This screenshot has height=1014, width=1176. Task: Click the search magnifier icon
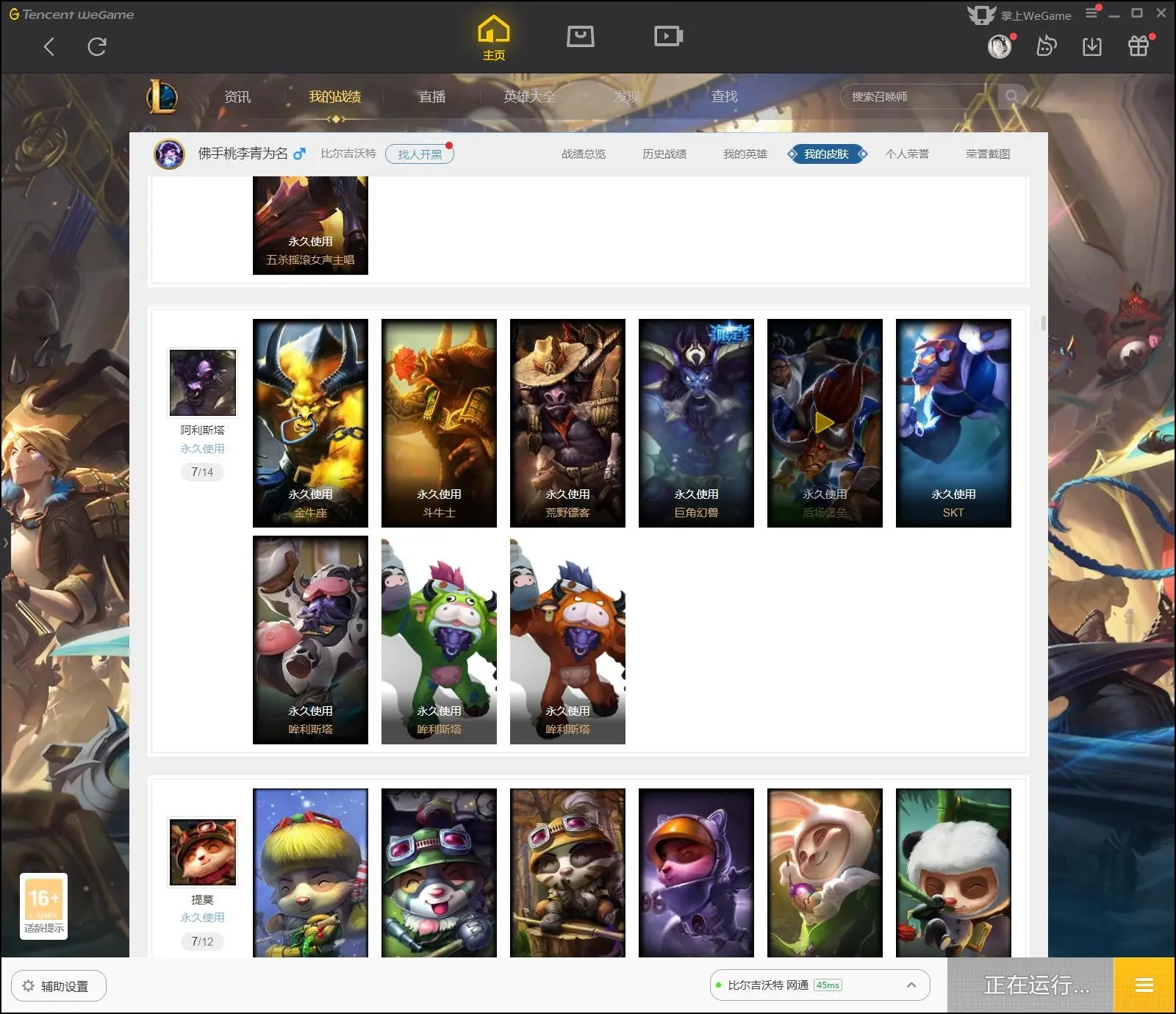click(1012, 96)
